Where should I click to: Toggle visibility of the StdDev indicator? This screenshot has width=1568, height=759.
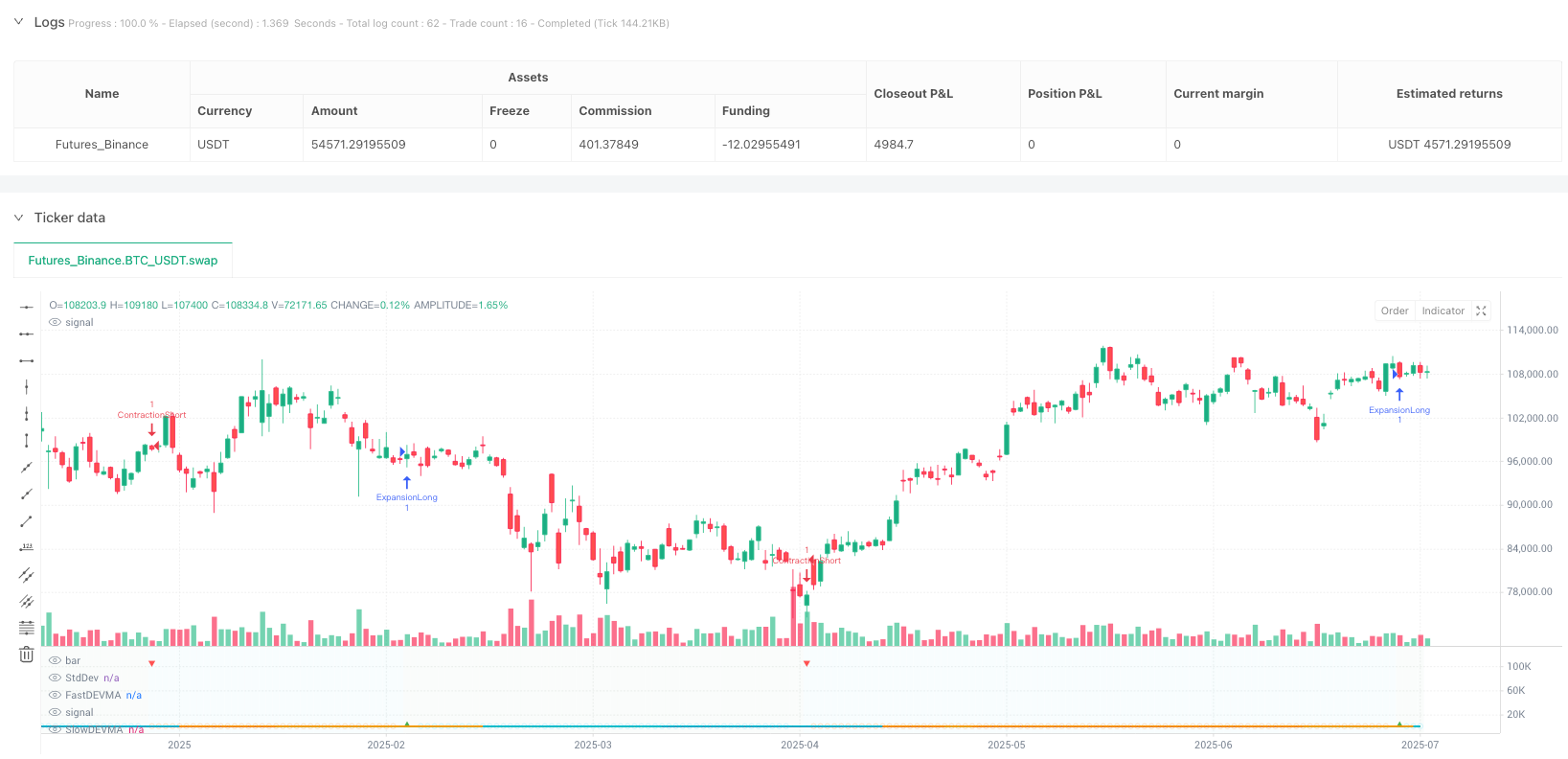pos(56,678)
